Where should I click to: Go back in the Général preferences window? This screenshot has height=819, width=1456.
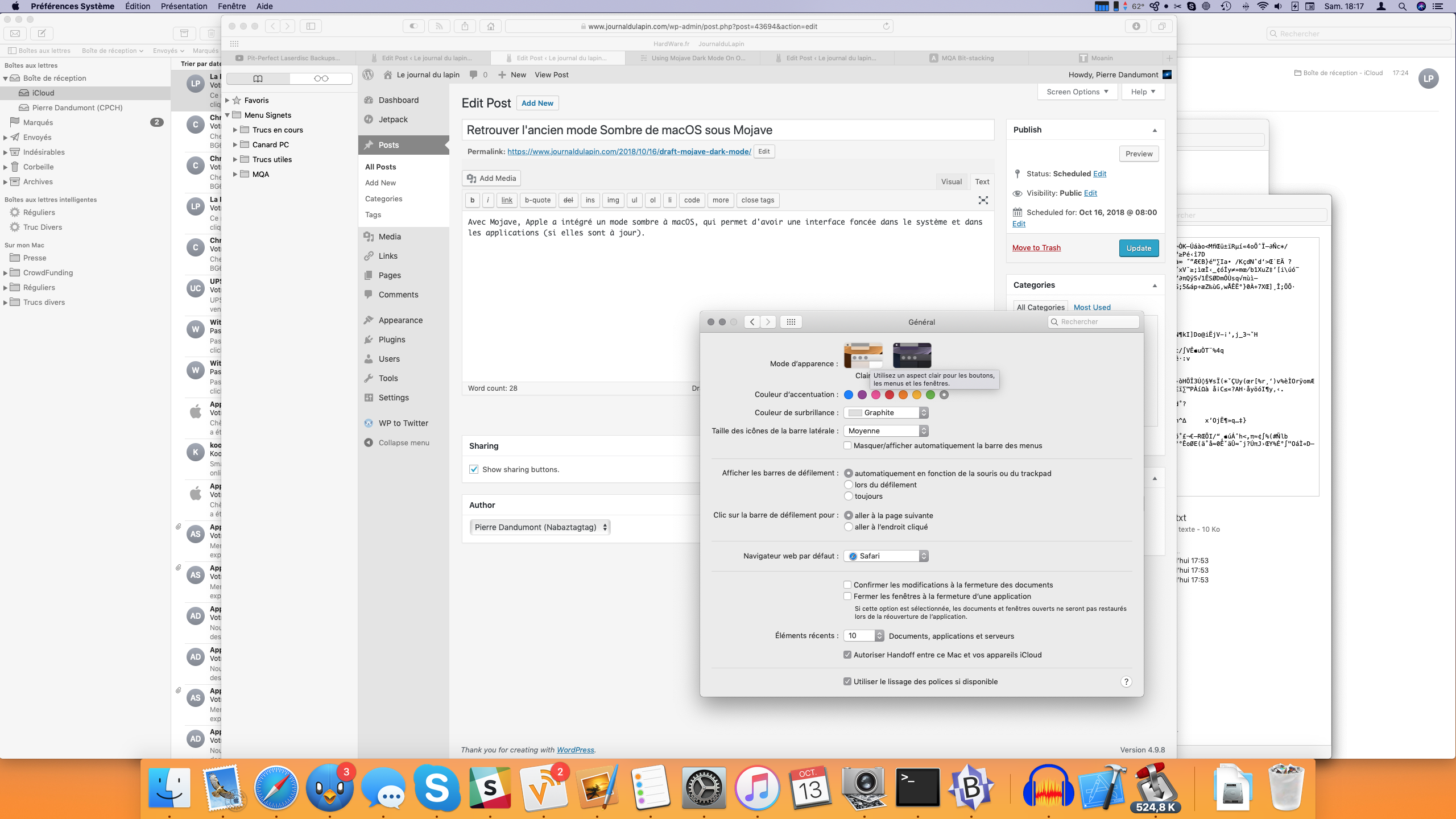tap(752, 322)
